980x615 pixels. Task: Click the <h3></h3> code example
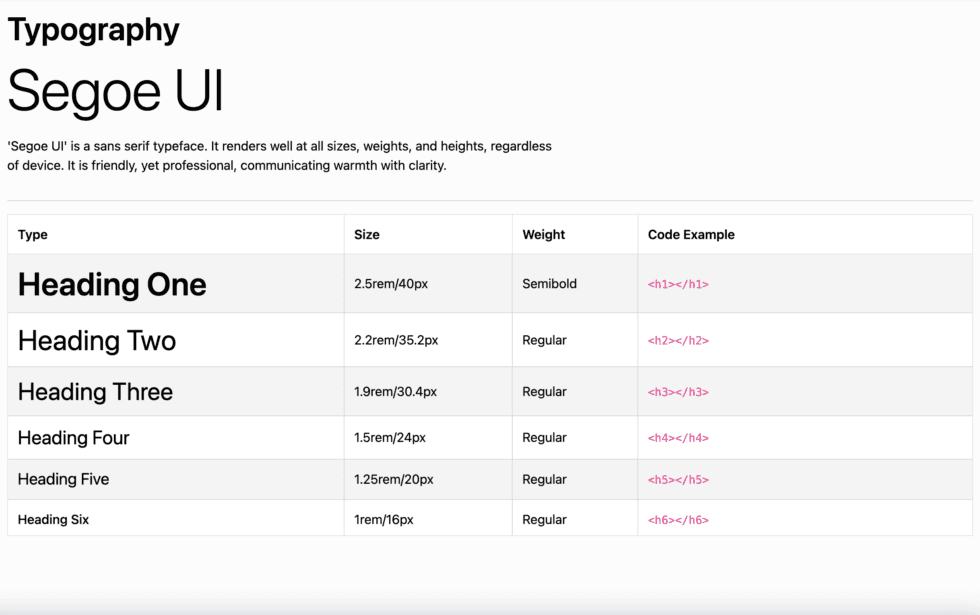678,392
